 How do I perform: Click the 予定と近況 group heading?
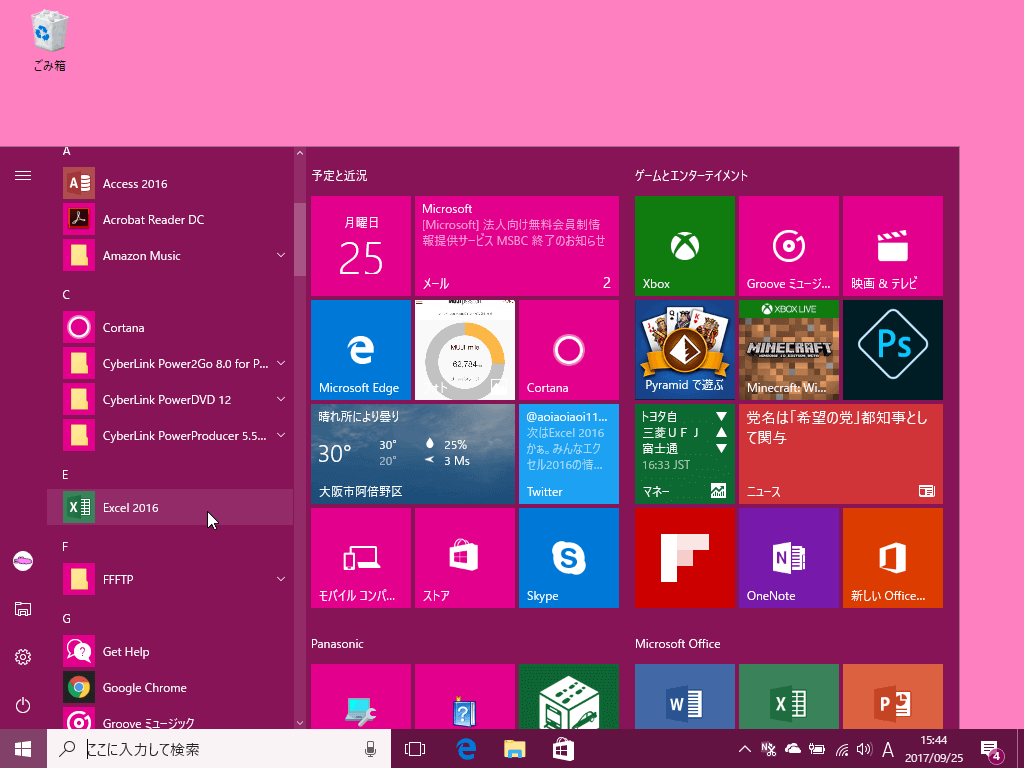click(339, 175)
